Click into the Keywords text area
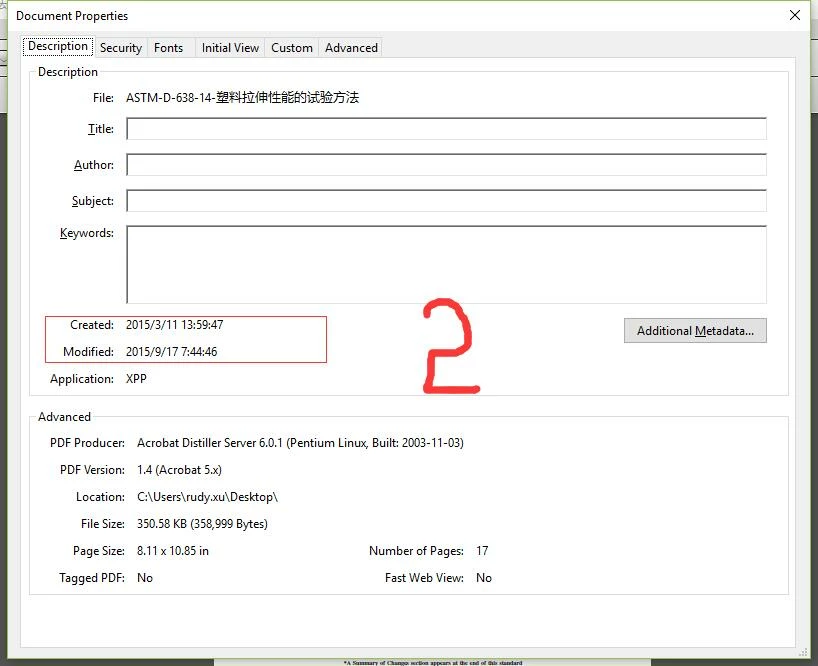Viewport: 818px width, 666px height. tap(446, 264)
